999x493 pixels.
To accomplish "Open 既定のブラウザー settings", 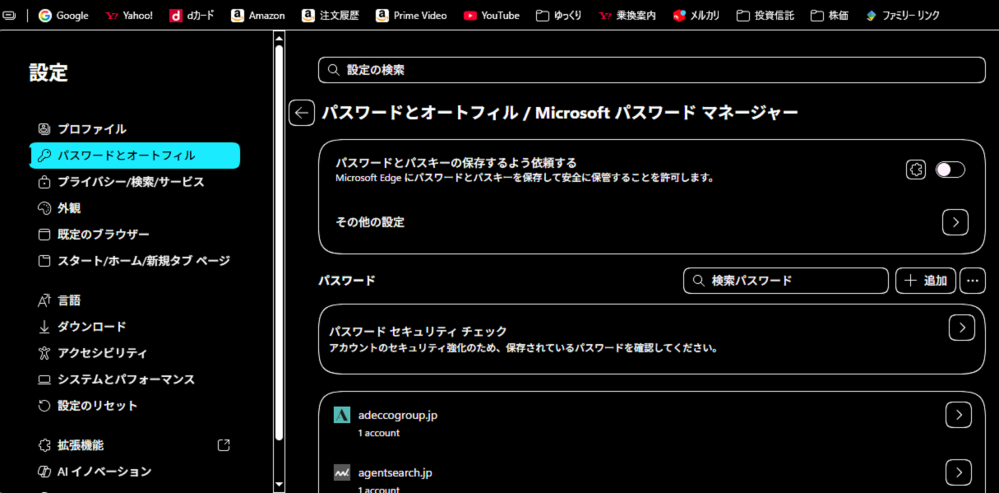I will tap(134, 234).
